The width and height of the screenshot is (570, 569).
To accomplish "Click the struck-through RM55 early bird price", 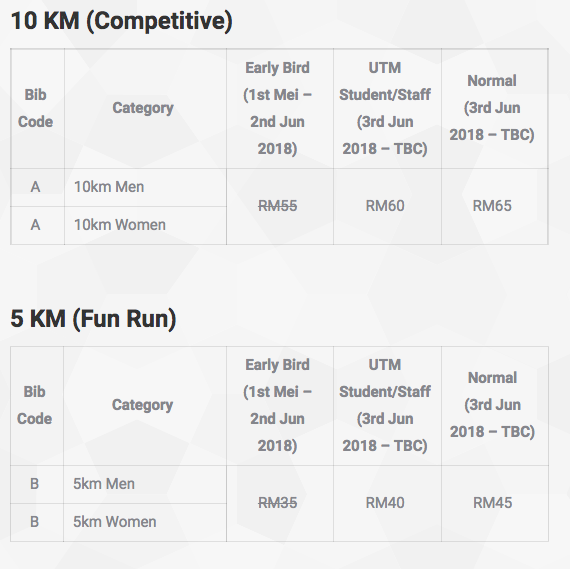I will point(278,206).
